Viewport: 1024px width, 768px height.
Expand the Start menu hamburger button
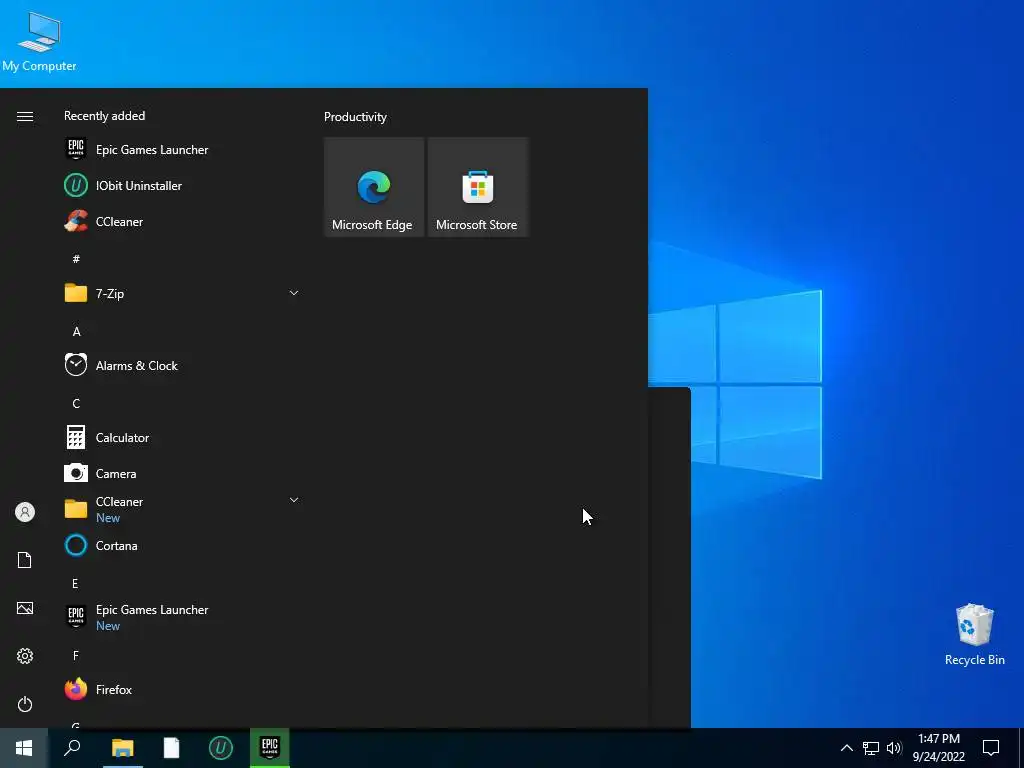(25, 116)
